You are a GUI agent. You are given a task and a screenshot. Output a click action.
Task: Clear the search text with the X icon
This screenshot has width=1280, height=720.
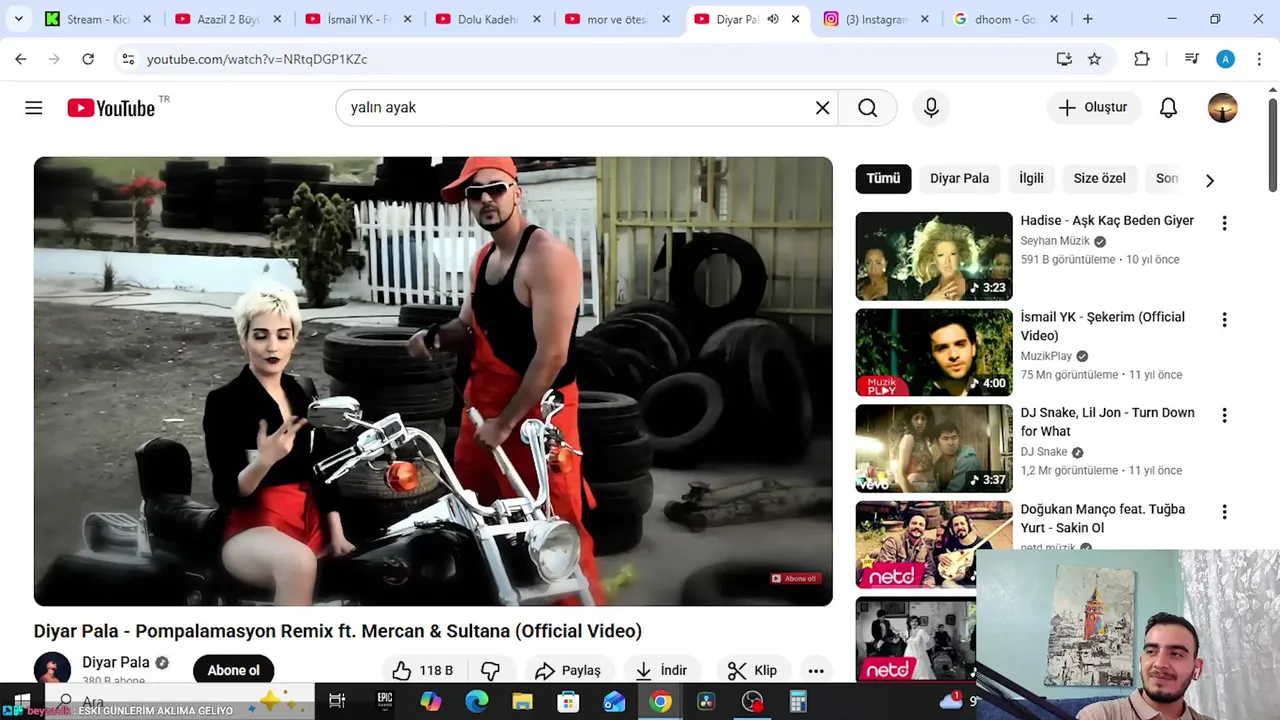(822, 108)
